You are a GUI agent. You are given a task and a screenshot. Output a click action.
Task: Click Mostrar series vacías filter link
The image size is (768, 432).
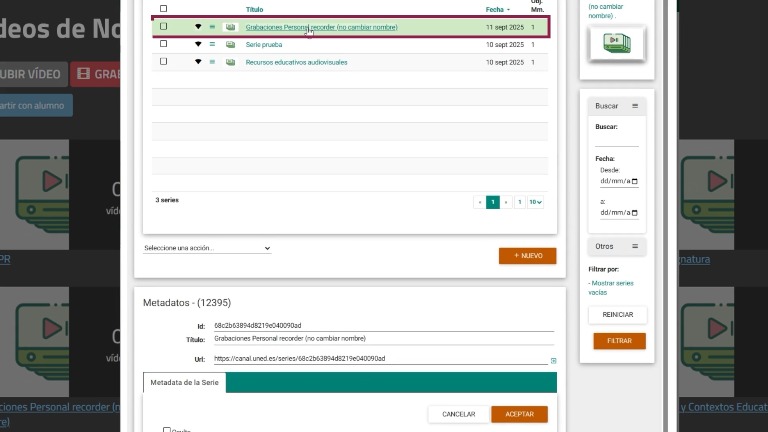click(611, 288)
